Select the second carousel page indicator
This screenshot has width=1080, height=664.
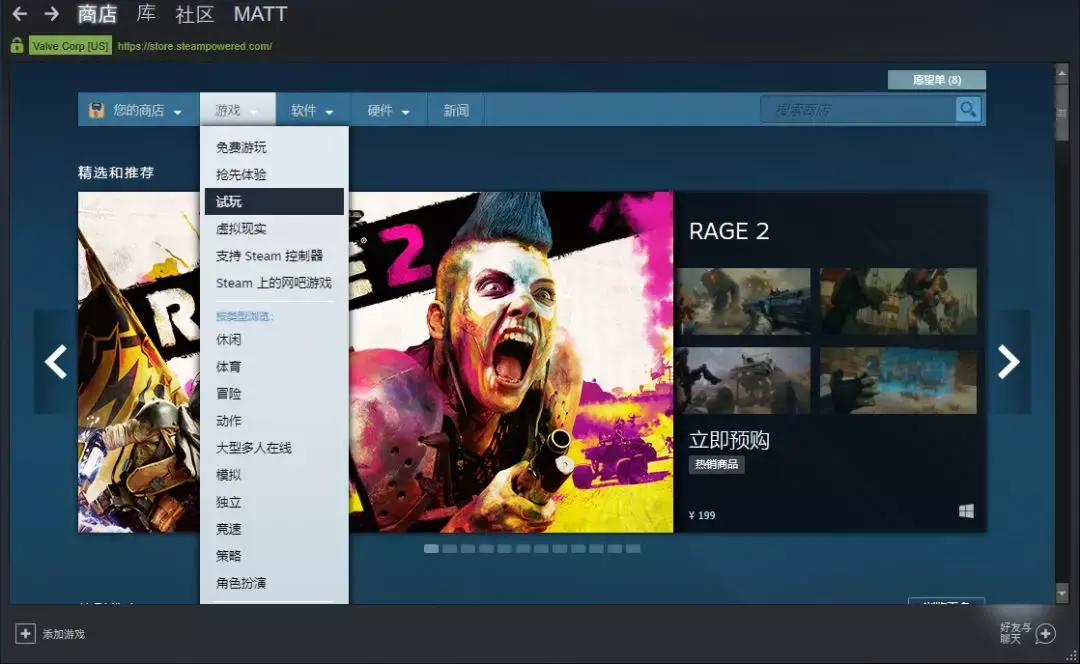[x=450, y=549]
